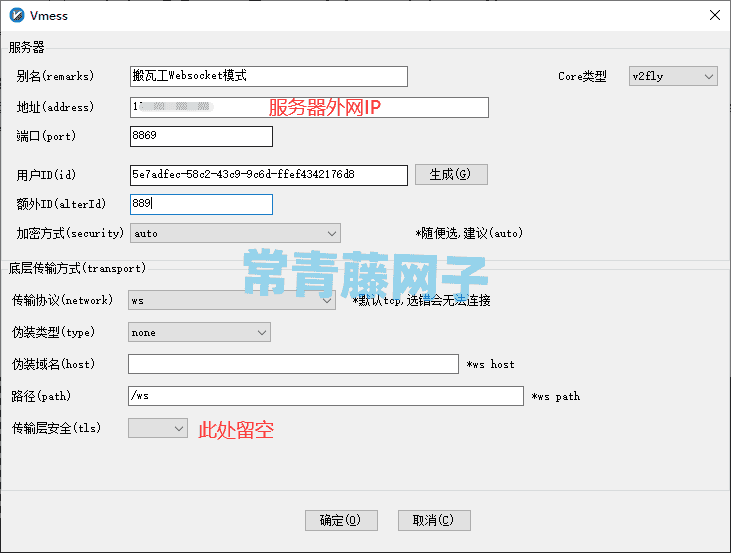Edit the alias (remarks) field
Screen dimensions: 731x553
tap(269, 76)
